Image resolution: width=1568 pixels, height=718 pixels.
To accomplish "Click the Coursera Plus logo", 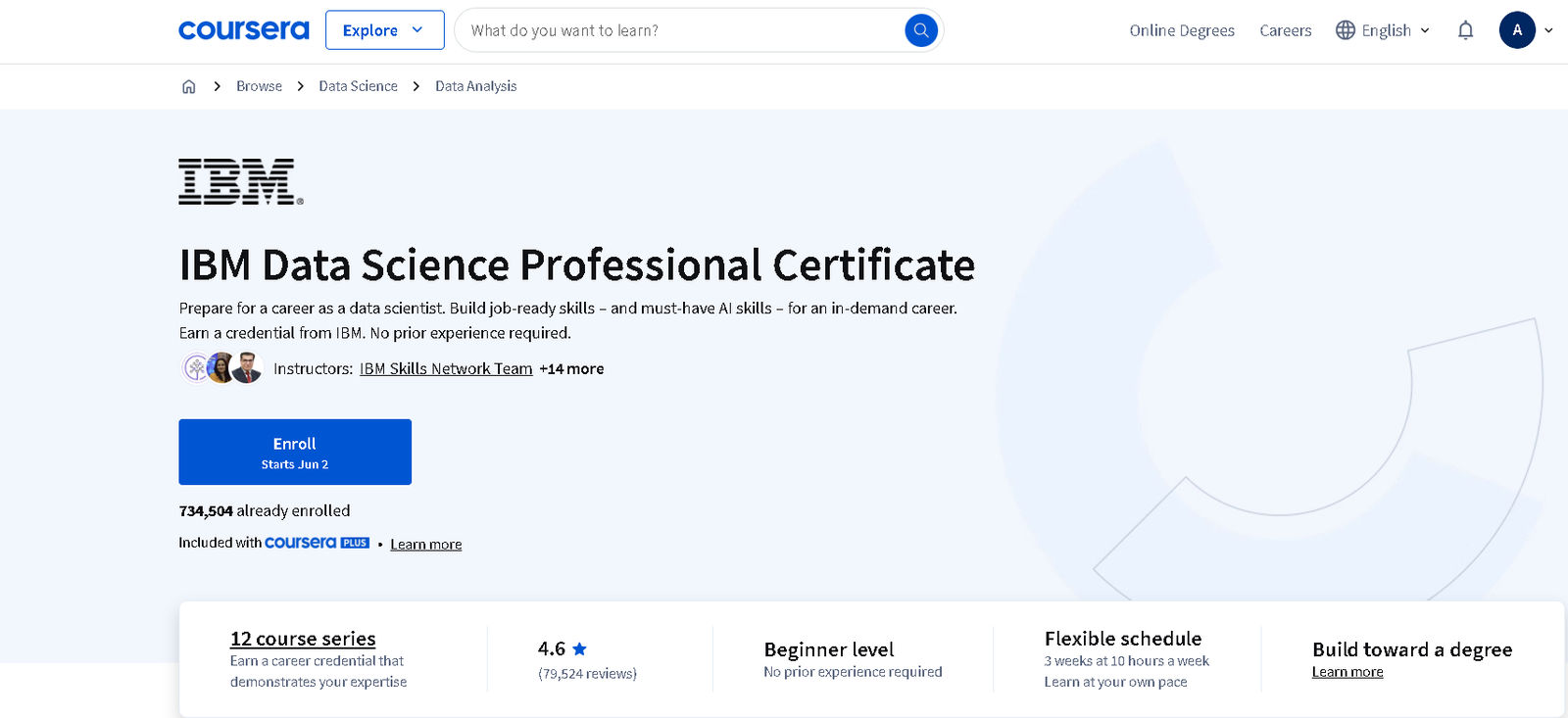I will (x=317, y=543).
